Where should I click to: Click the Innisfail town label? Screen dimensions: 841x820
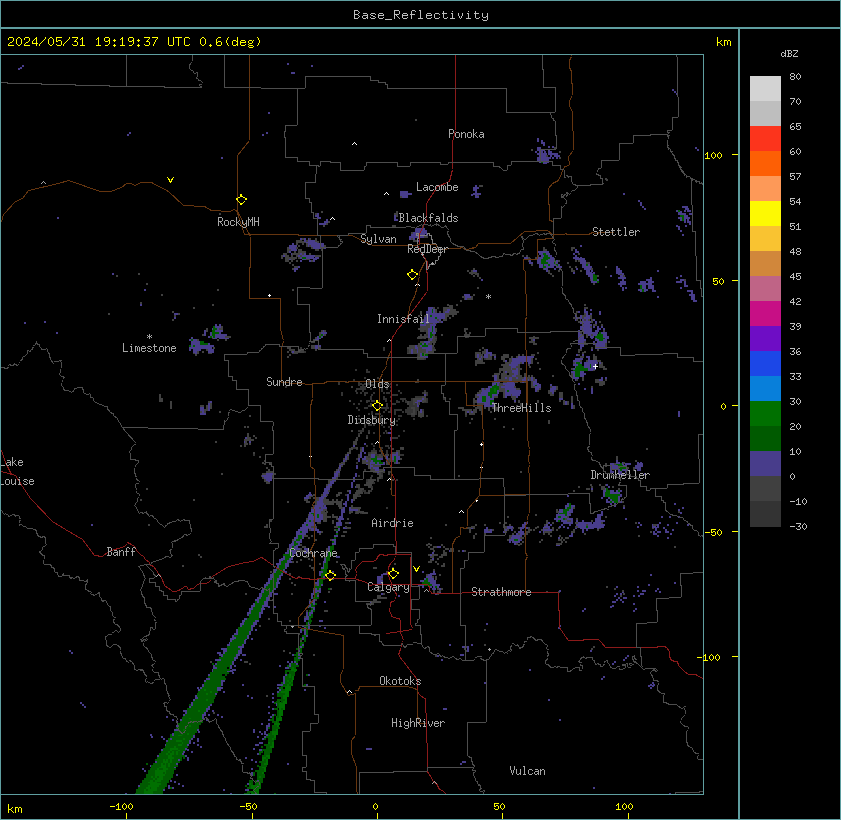[x=403, y=319]
